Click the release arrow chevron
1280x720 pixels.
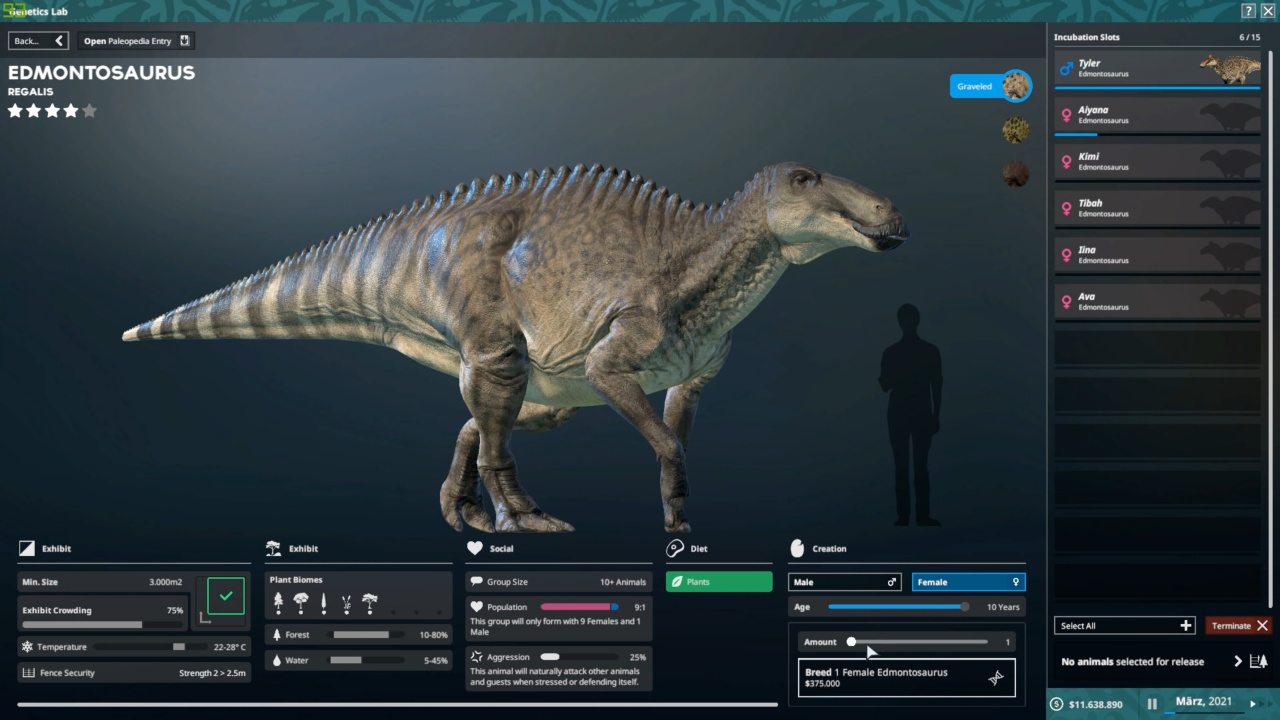[x=1238, y=661]
